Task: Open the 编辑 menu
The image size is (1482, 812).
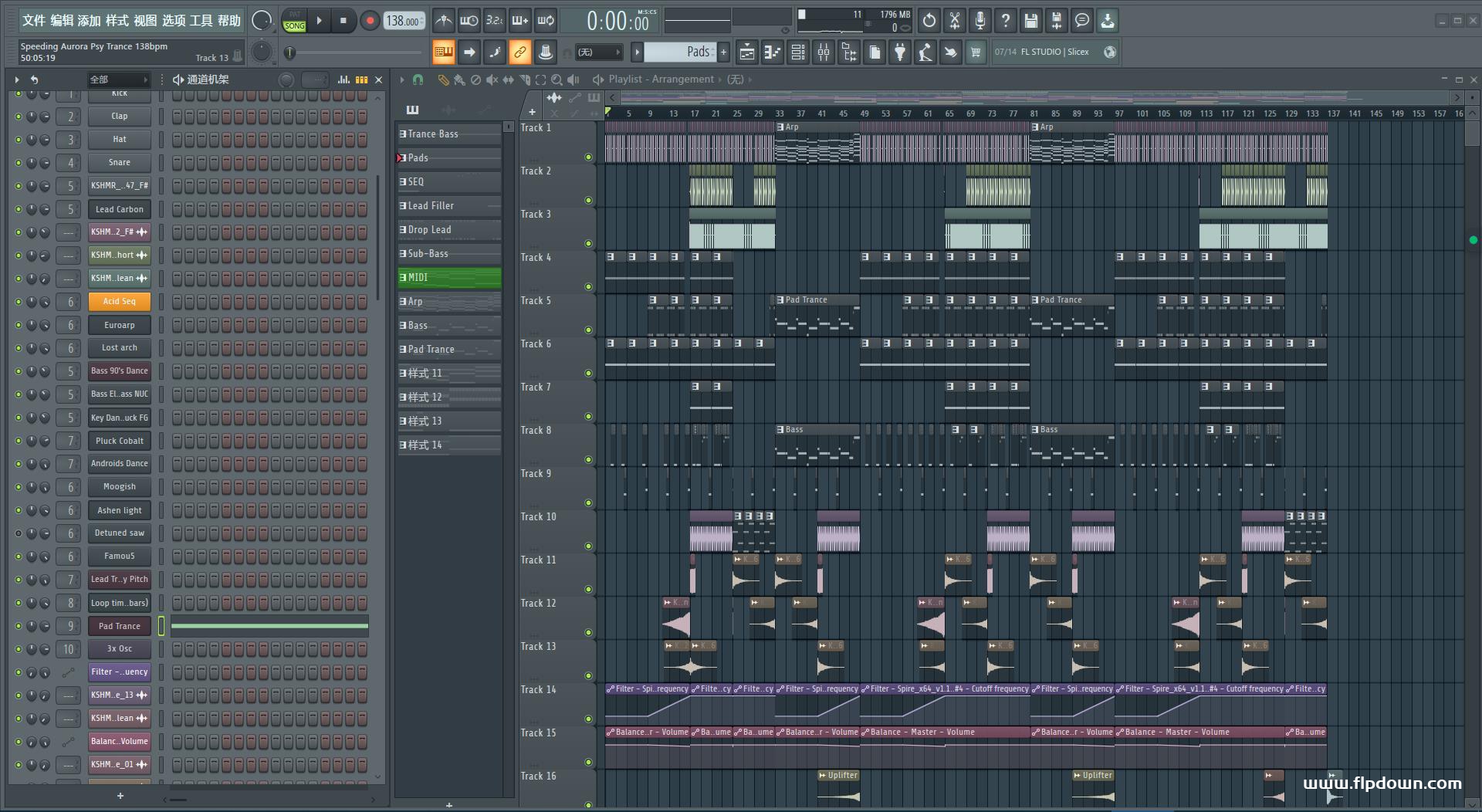Action: point(62,21)
